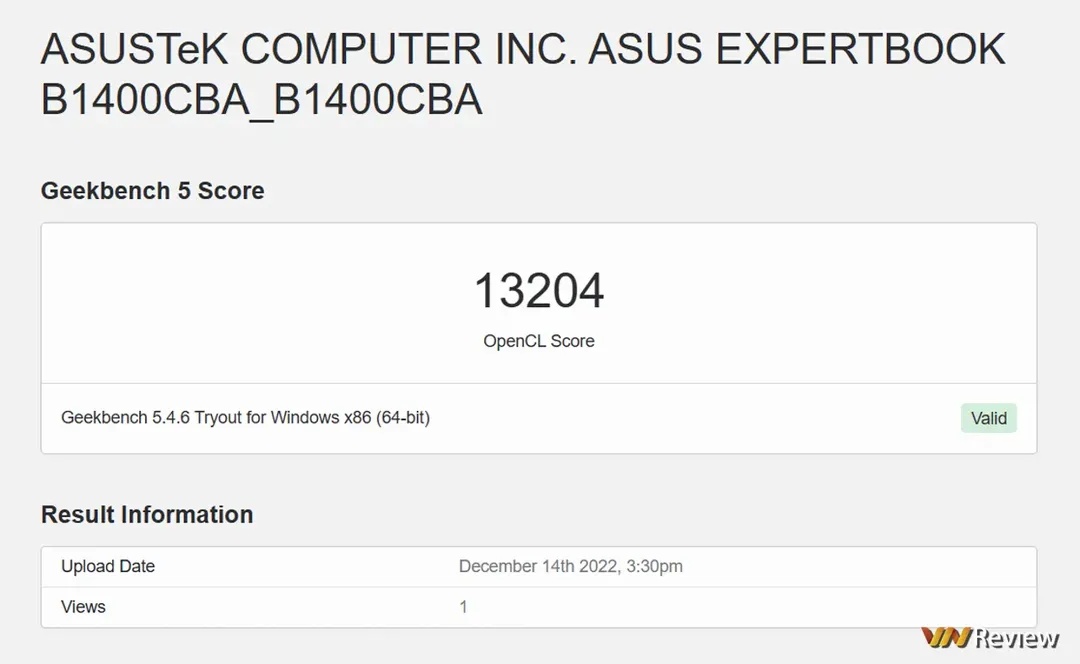Click the orange VN emblem in the watermark
Screen dimensions: 1080x664
click(945, 637)
